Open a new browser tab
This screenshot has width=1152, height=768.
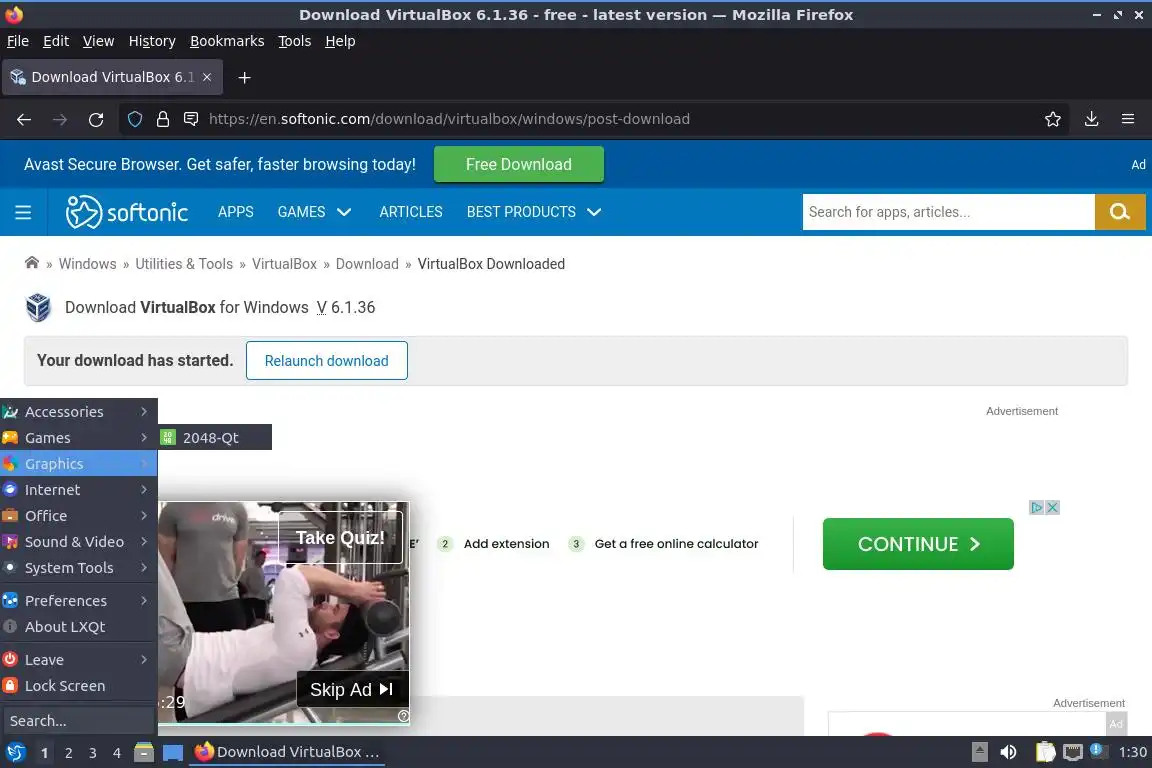pyautogui.click(x=245, y=77)
